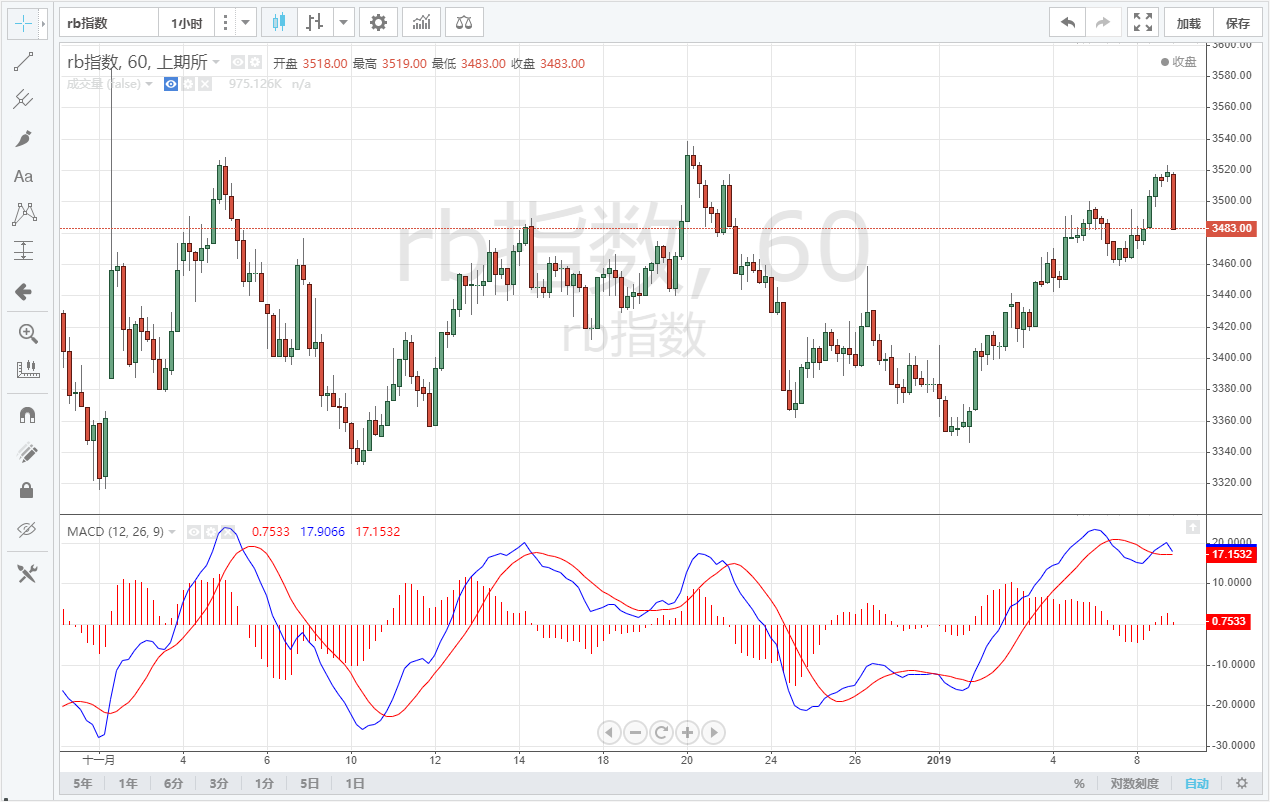Toggle 自动 auto scale
The width and height of the screenshot is (1270, 802).
click(x=1196, y=784)
